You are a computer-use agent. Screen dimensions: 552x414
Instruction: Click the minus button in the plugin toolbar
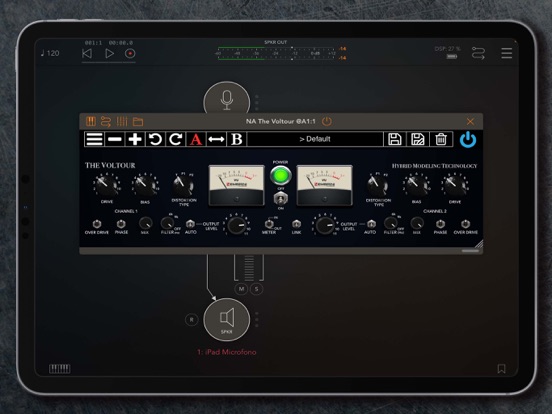tap(115, 139)
